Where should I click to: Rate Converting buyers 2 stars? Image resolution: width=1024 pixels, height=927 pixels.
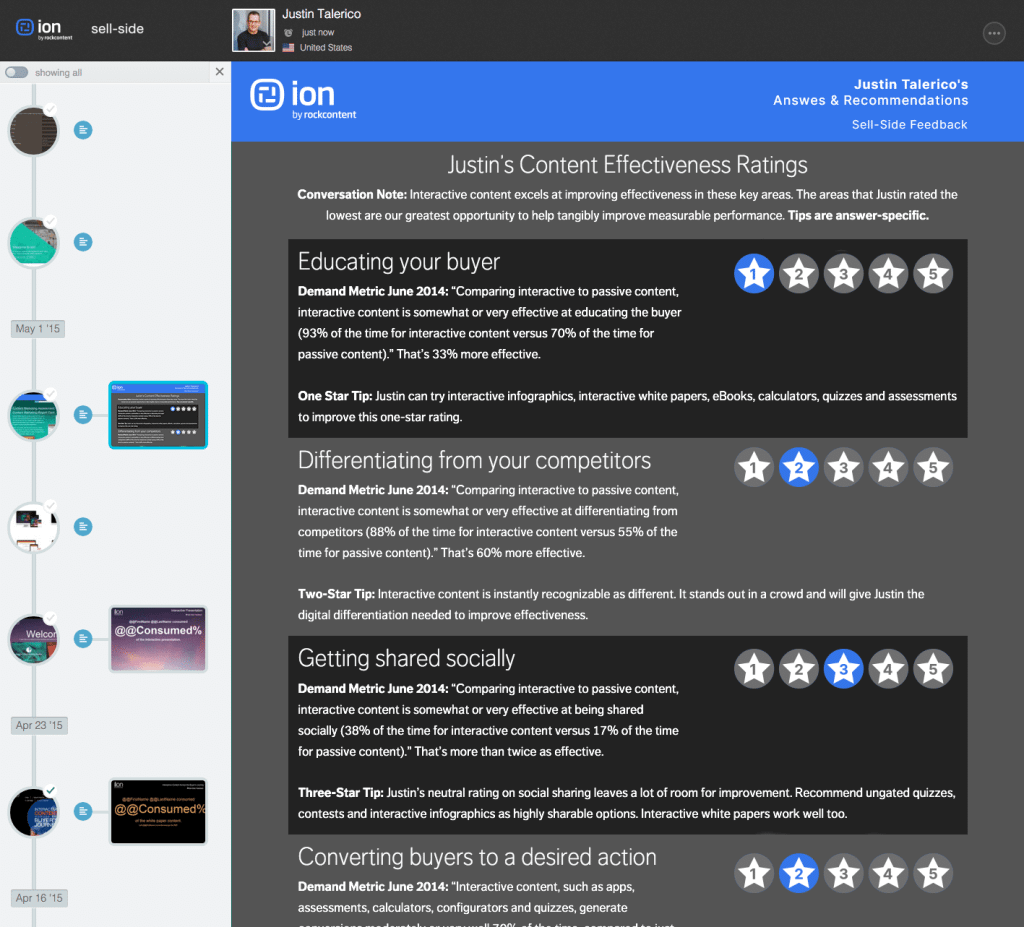(798, 872)
